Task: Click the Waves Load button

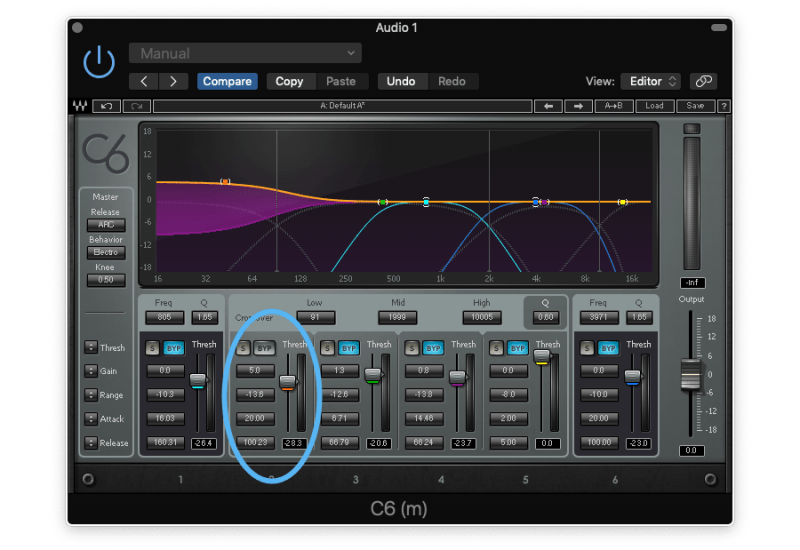Action: [654, 106]
